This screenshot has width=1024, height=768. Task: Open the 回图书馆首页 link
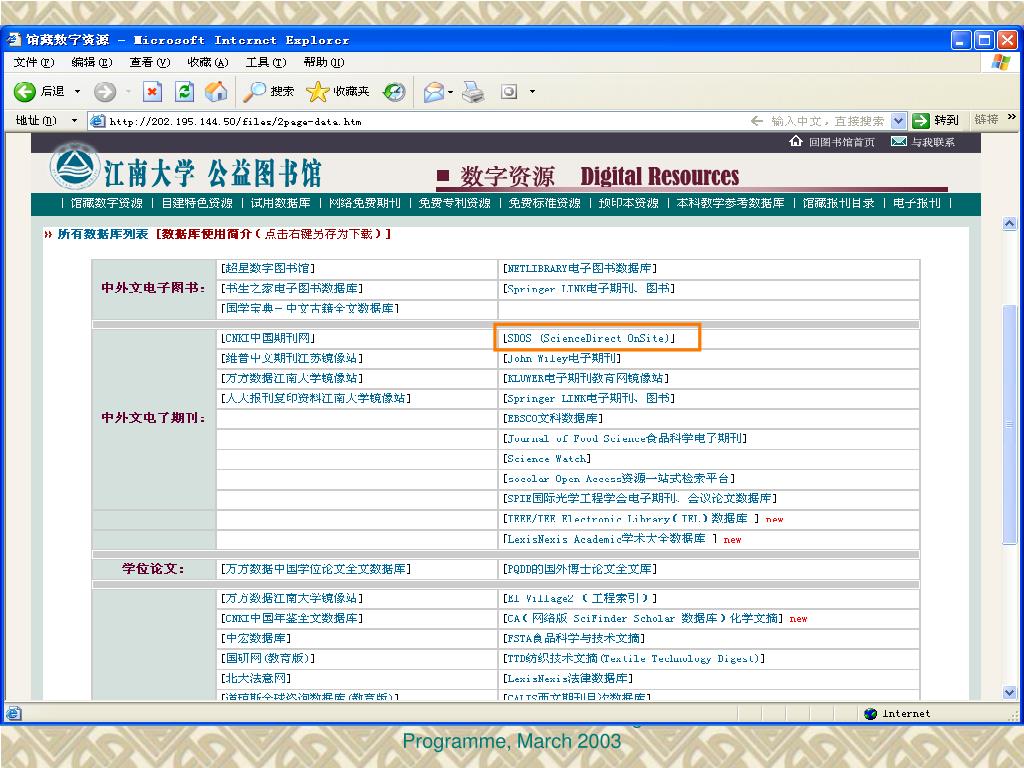(x=841, y=142)
